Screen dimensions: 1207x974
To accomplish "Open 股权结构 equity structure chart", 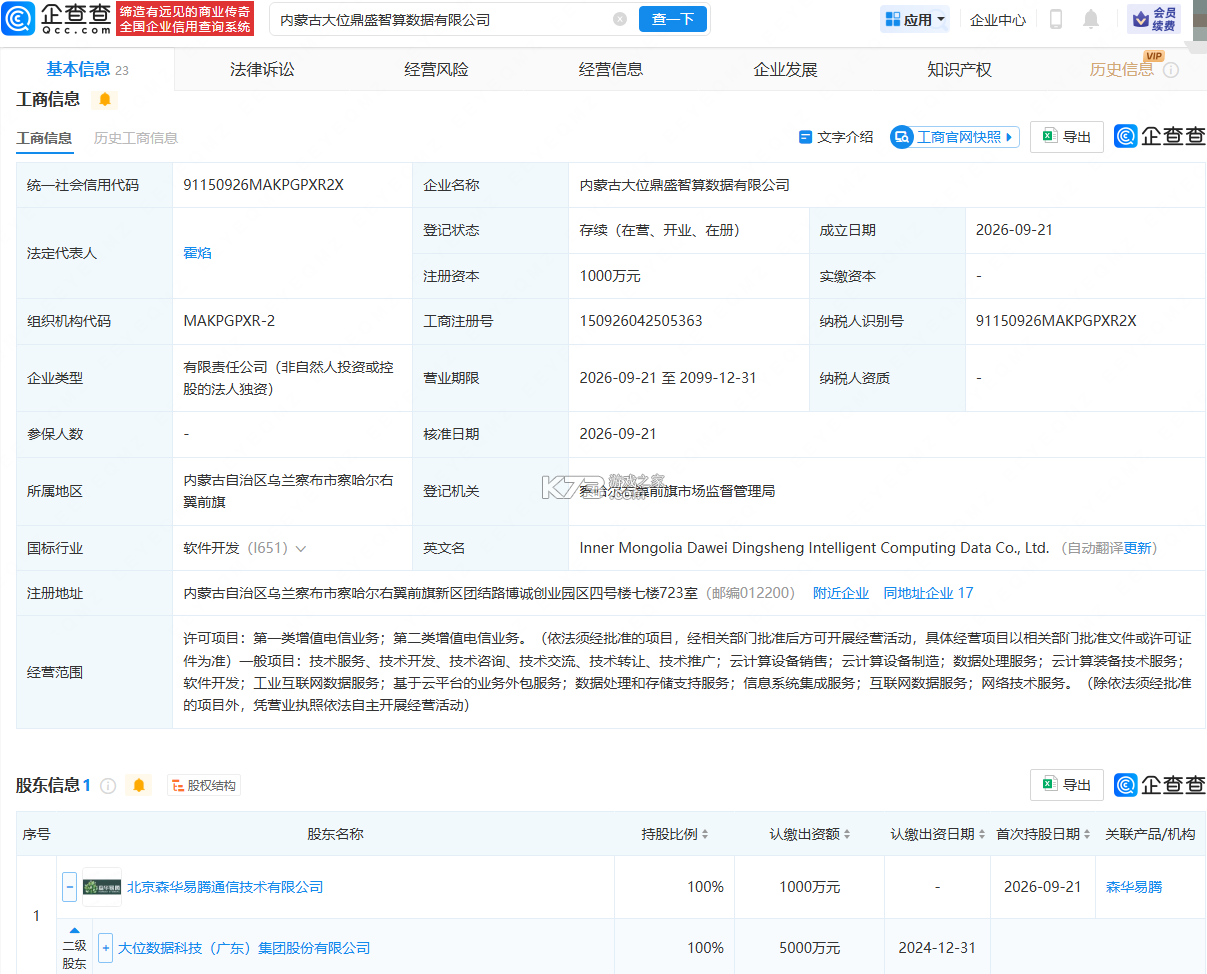I will click(204, 786).
